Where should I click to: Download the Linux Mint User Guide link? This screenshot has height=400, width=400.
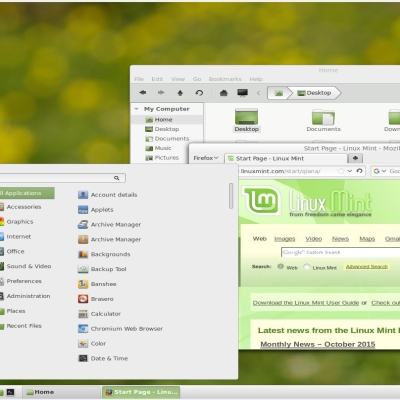coord(306,303)
